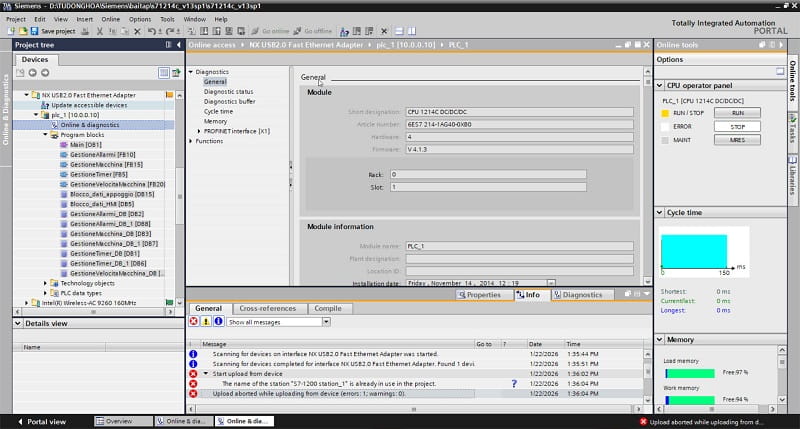
Task: Open the Show all messages dropdown
Action: click(x=326, y=322)
